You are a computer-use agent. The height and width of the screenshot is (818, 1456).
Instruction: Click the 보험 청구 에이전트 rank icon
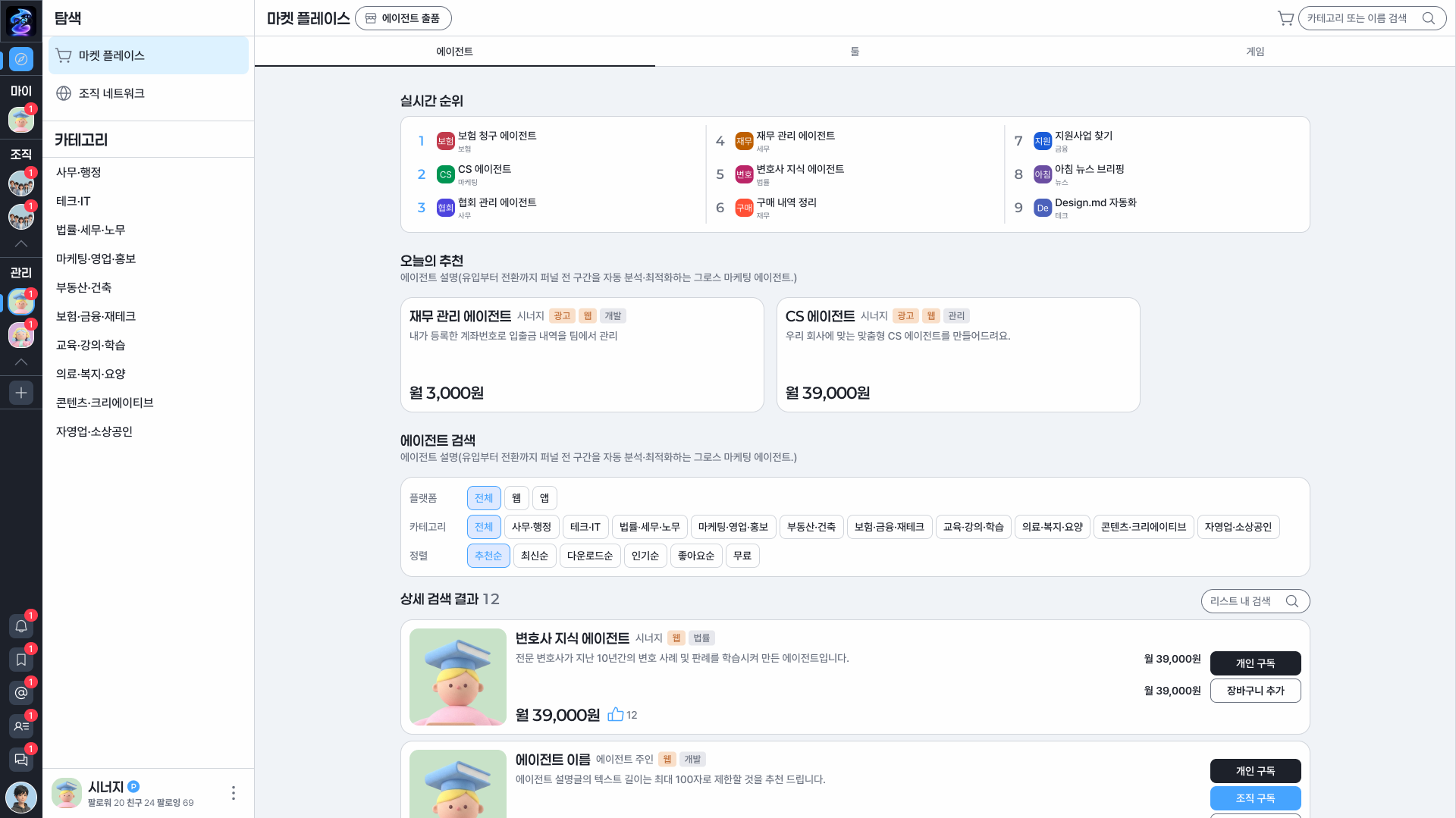[446, 141]
